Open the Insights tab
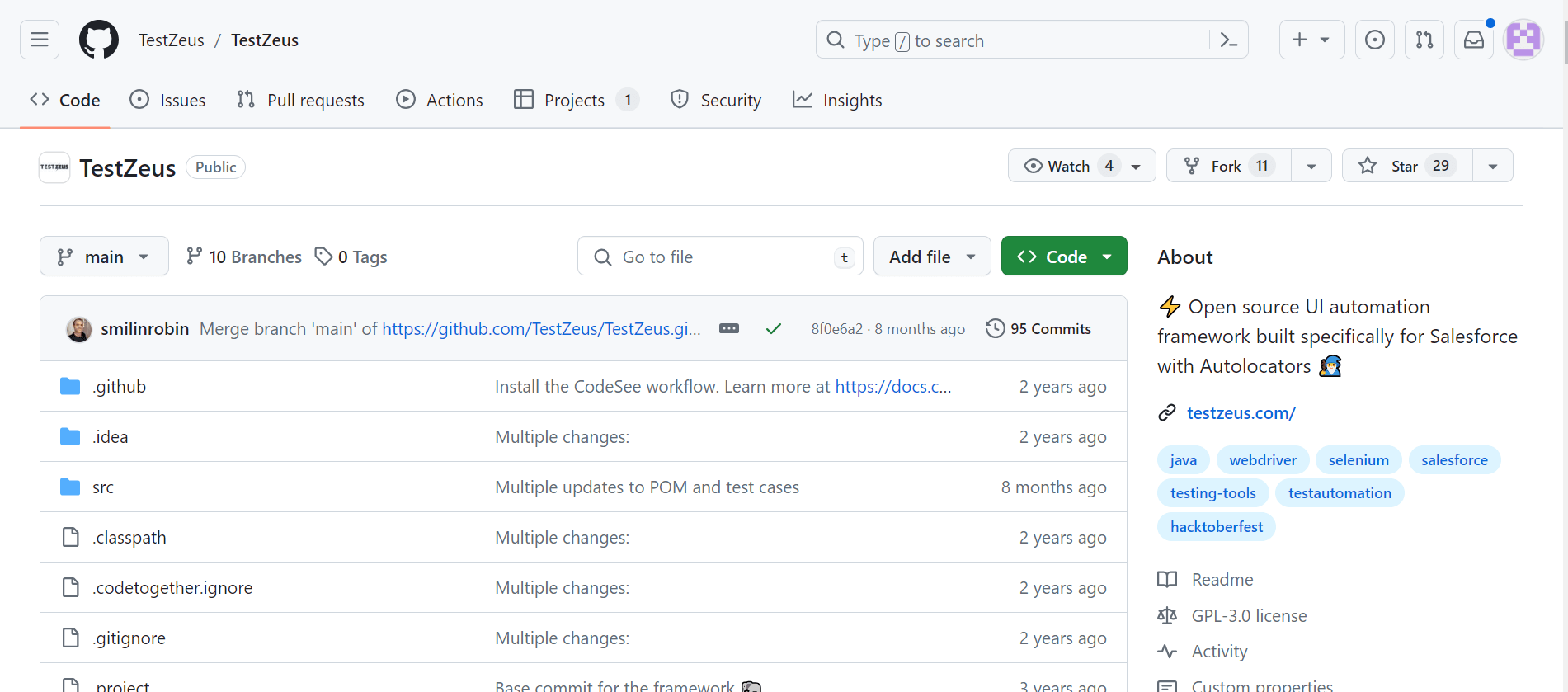Image resolution: width=1568 pixels, height=692 pixels. click(x=837, y=100)
